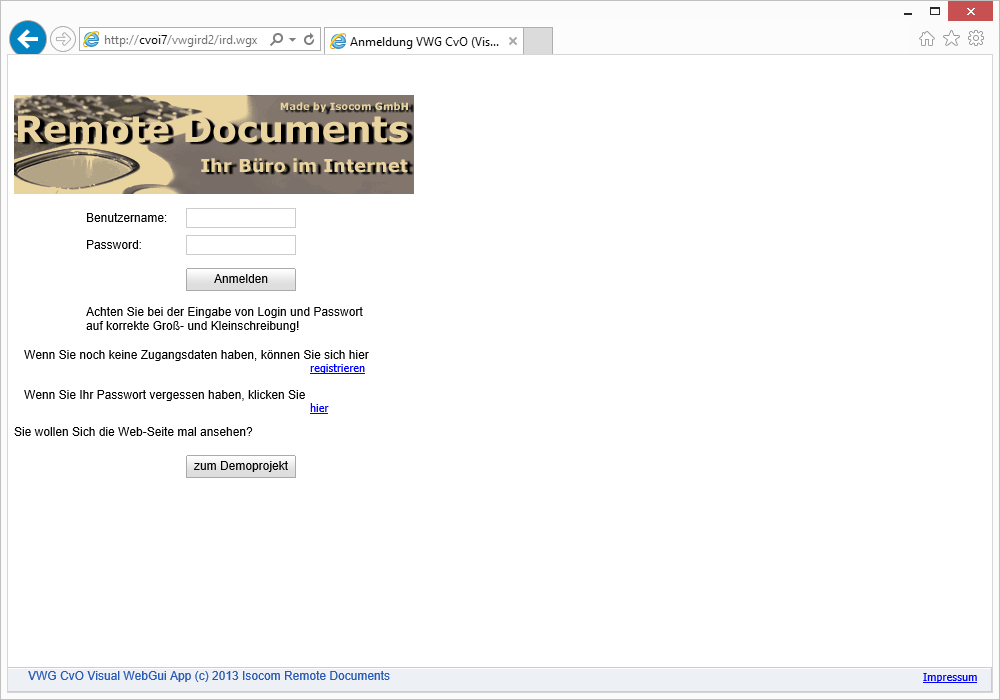Viewport: 1000px width, 700px height.
Task: Click the 'hier' forgotten password link
Action: 319,408
